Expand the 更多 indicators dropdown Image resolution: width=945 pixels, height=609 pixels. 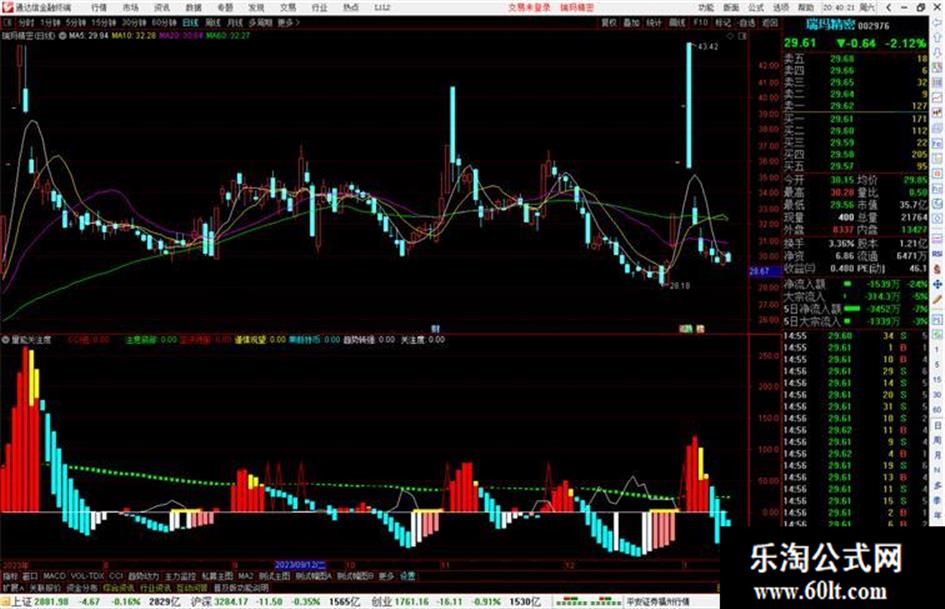click(386, 576)
